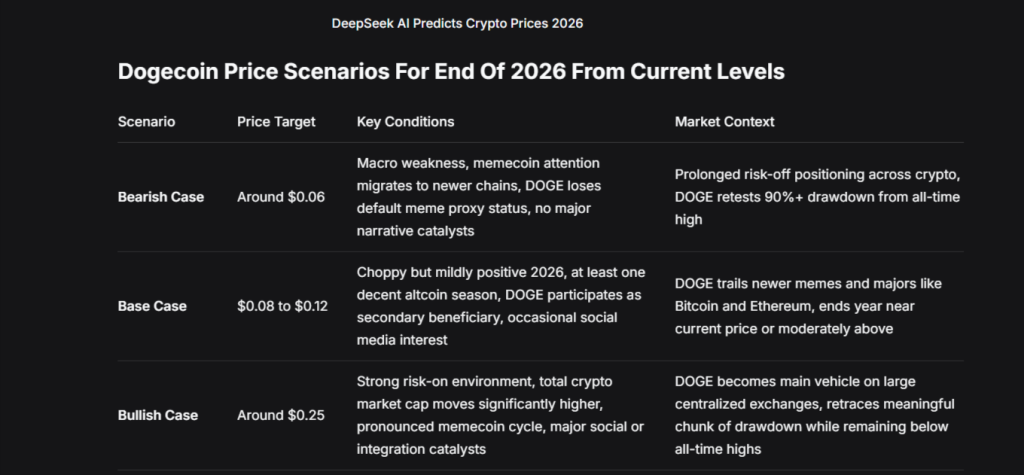
Task: Click the Around $0.06 price target
Action: pyautogui.click(x=281, y=197)
